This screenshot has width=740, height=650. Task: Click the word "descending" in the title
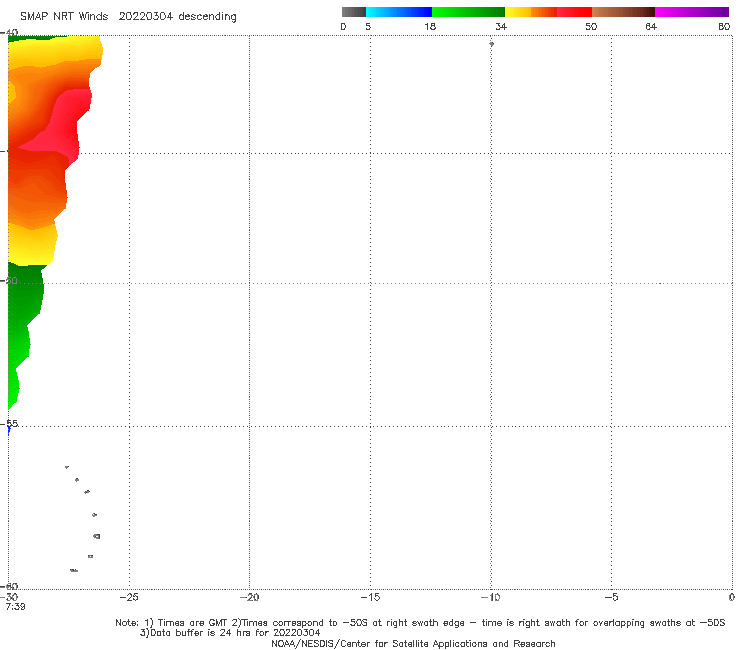(x=207, y=17)
